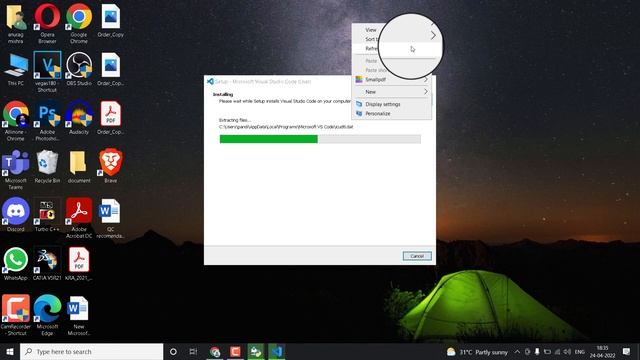The image size is (640, 360).
Task: Select the Turbo C++ shortcut
Action: coord(47,215)
